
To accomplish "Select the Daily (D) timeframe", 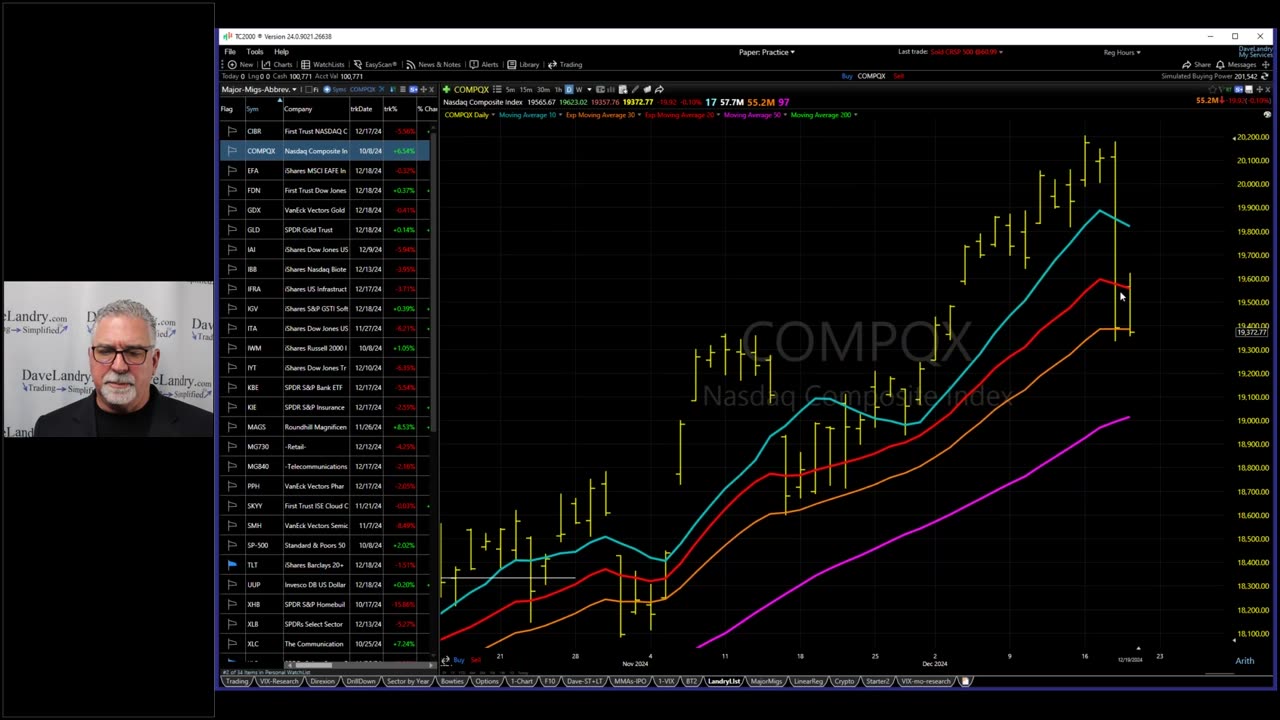I will [569, 90].
